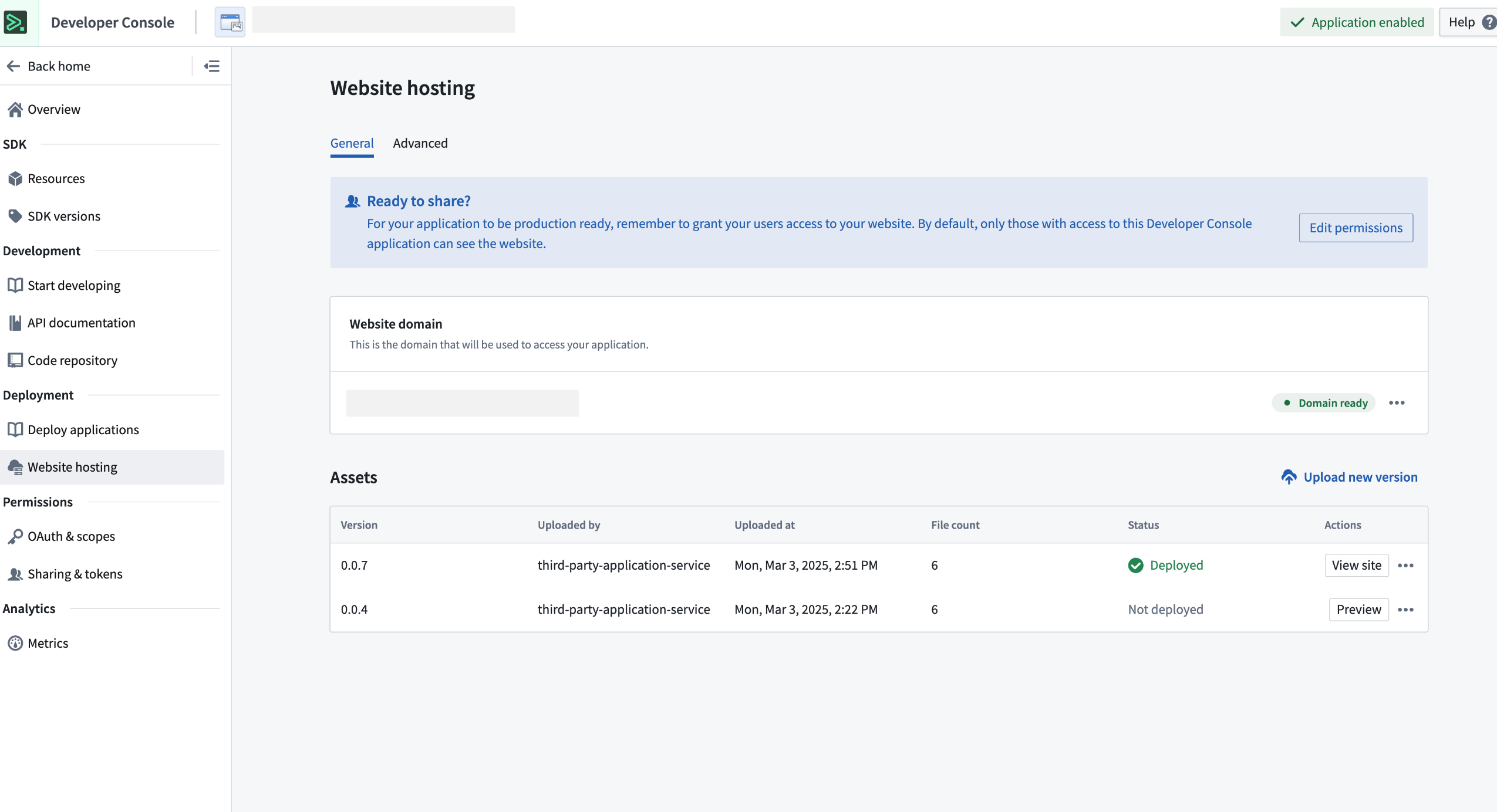This screenshot has width=1497, height=812.
Task: Click the Code repository icon
Action: (x=15, y=360)
